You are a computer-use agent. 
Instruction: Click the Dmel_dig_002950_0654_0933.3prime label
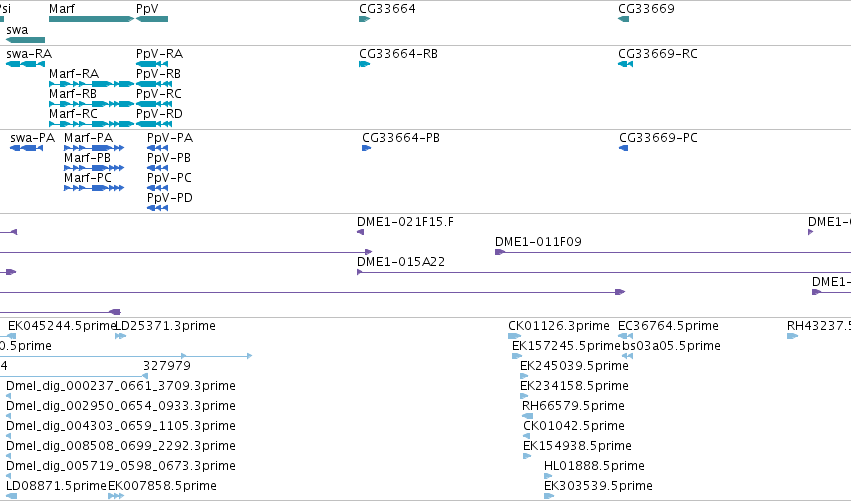click(x=120, y=406)
